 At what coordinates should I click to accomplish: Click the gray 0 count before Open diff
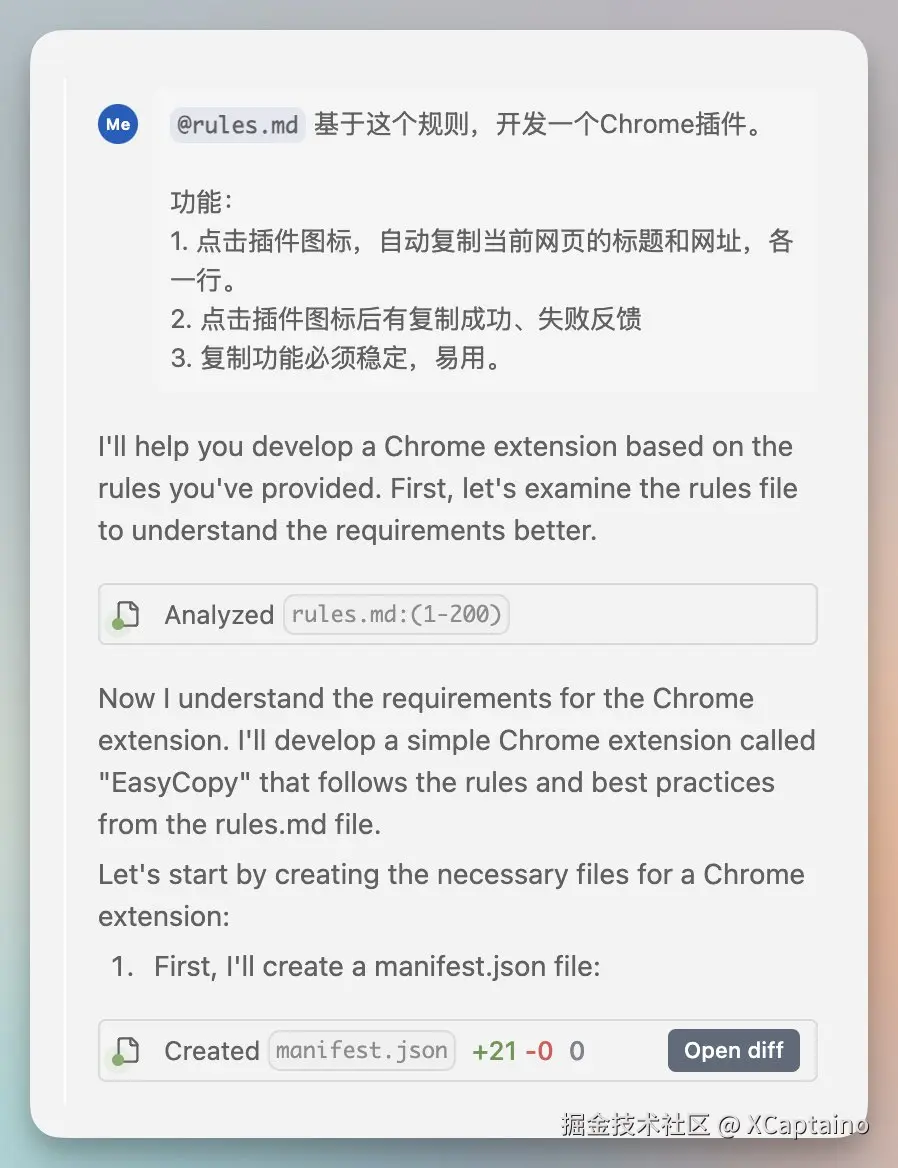(577, 1051)
